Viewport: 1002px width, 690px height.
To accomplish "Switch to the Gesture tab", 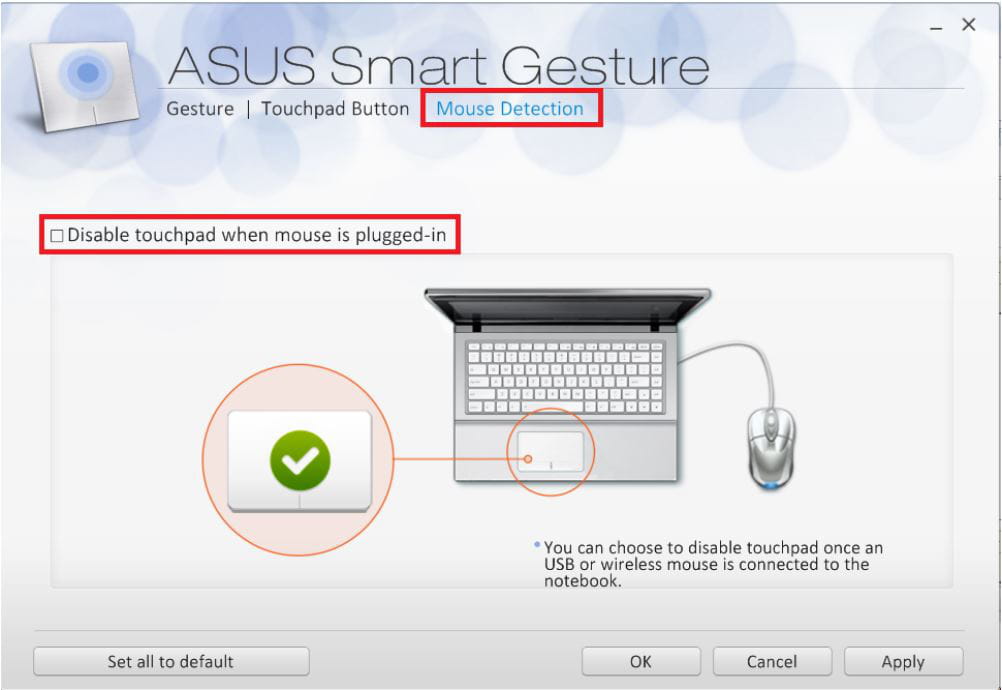I will click(x=200, y=109).
